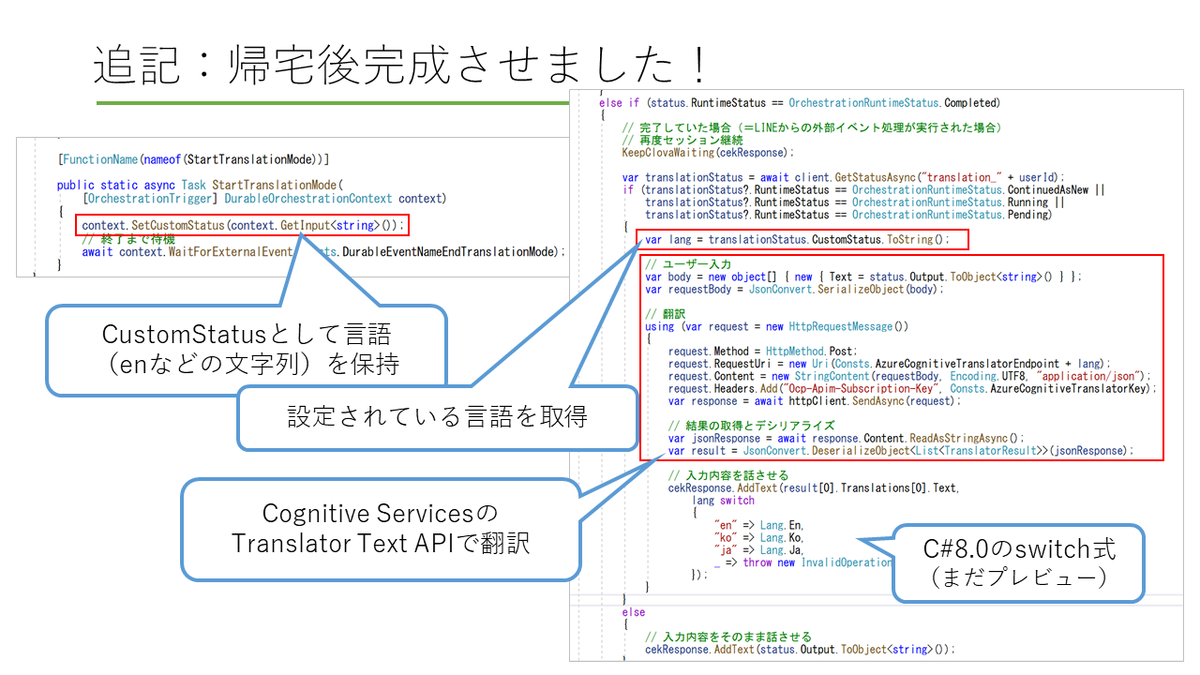The width and height of the screenshot is (1200, 675).
Task: Click 'var requestBody = JsonConvert.SerializeObject(body);'
Action: point(793,289)
